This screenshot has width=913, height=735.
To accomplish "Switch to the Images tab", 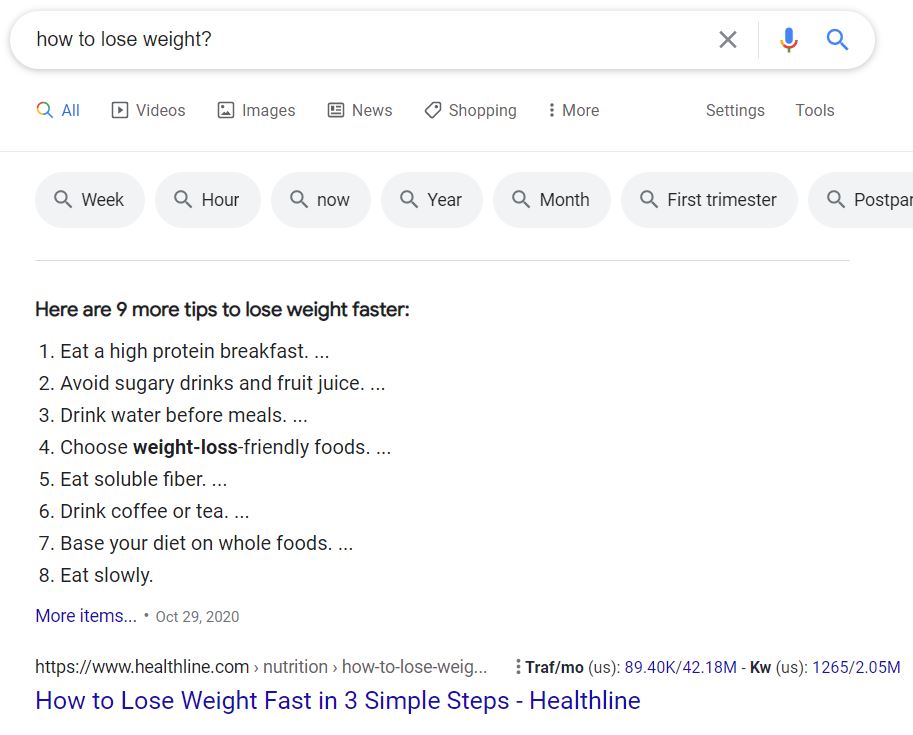I will point(256,110).
